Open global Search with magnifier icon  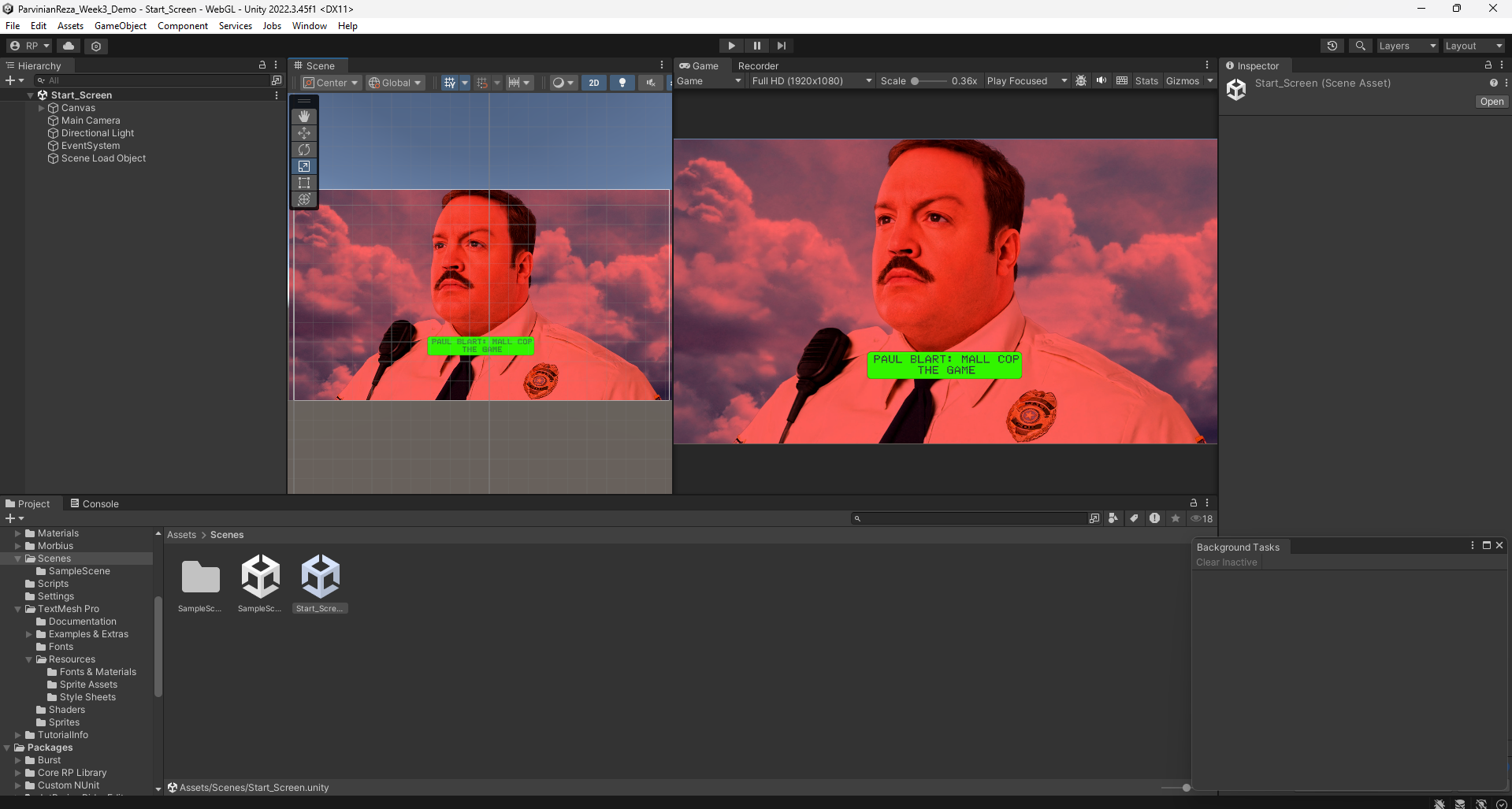[1361, 46]
